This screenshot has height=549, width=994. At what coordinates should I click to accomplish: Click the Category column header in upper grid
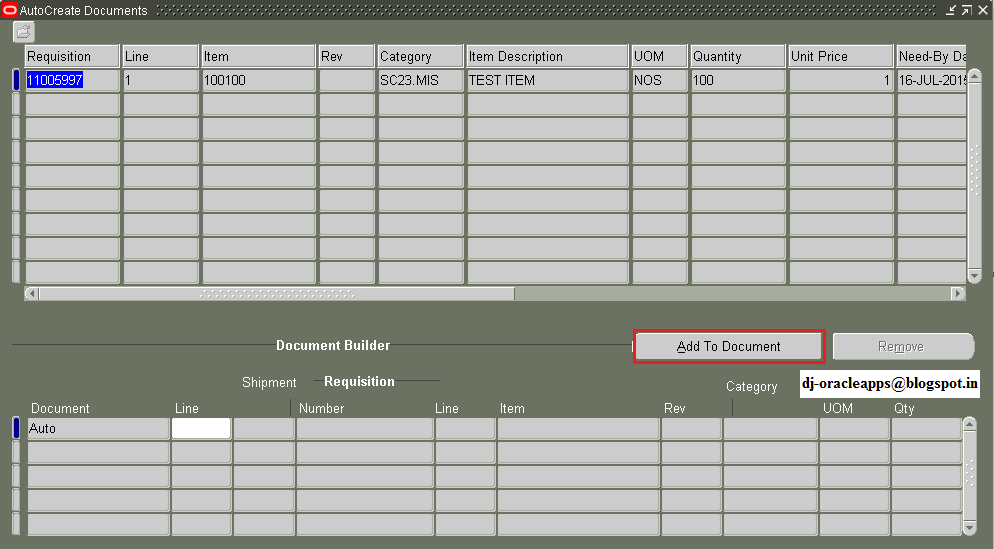pyautogui.click(x=420, y=56)
